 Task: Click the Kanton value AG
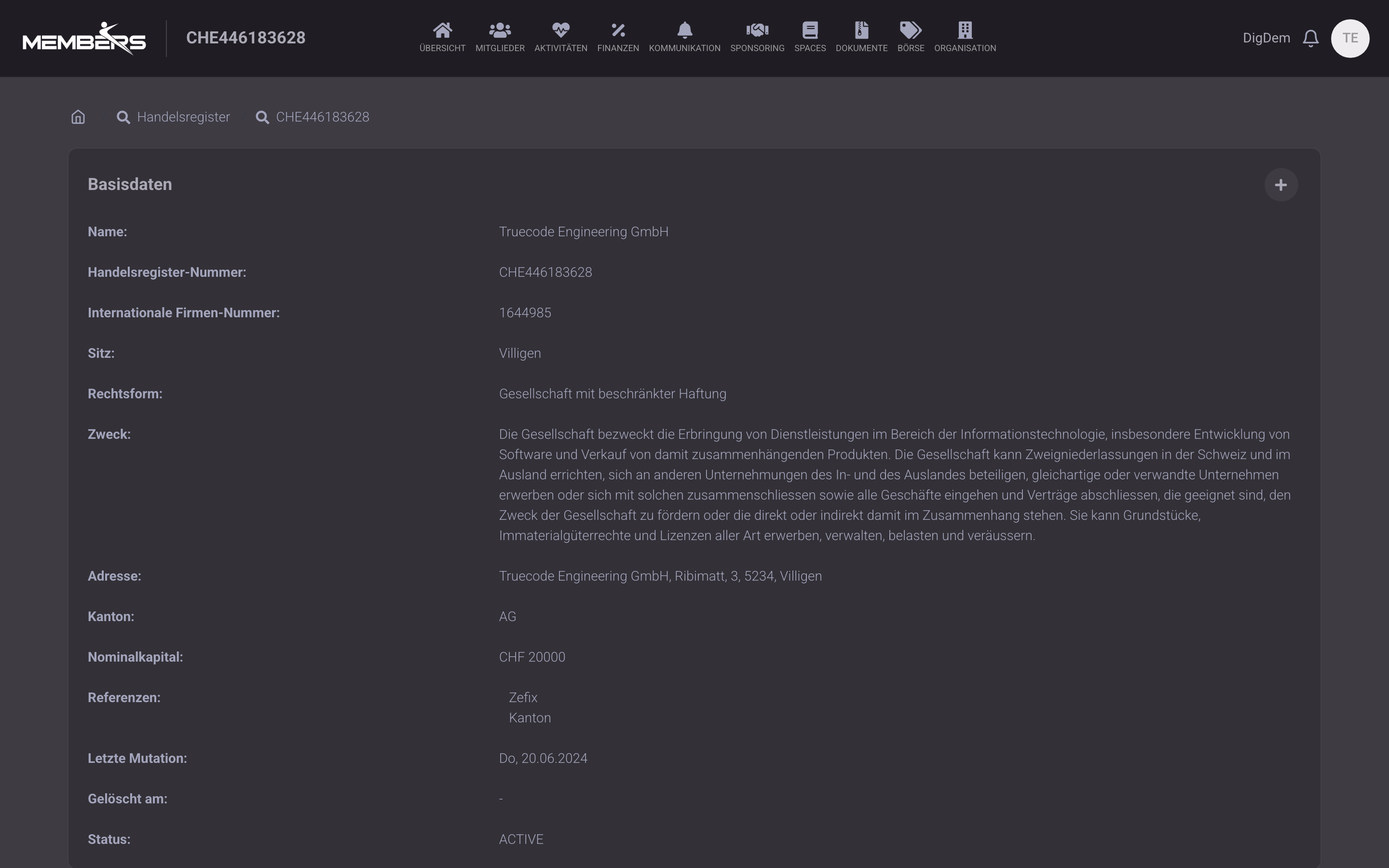tap(507, 617)
